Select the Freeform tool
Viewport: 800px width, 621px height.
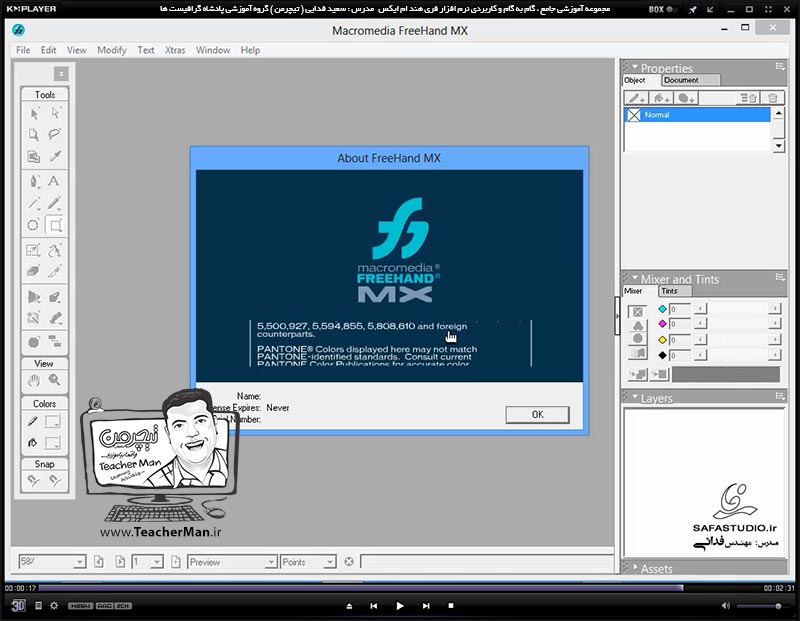pos(55,250)
